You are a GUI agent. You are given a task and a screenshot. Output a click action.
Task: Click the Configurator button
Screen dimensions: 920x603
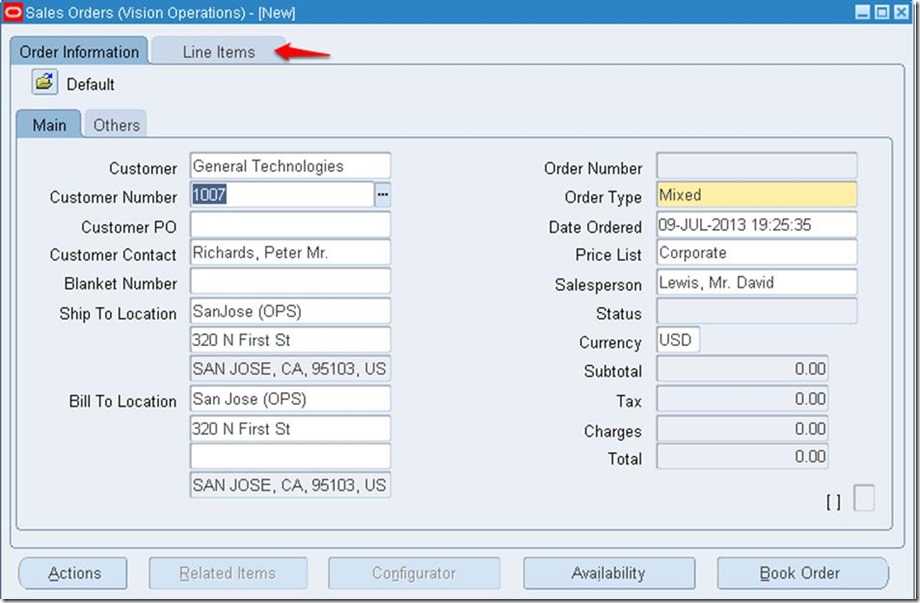[414, 573]
